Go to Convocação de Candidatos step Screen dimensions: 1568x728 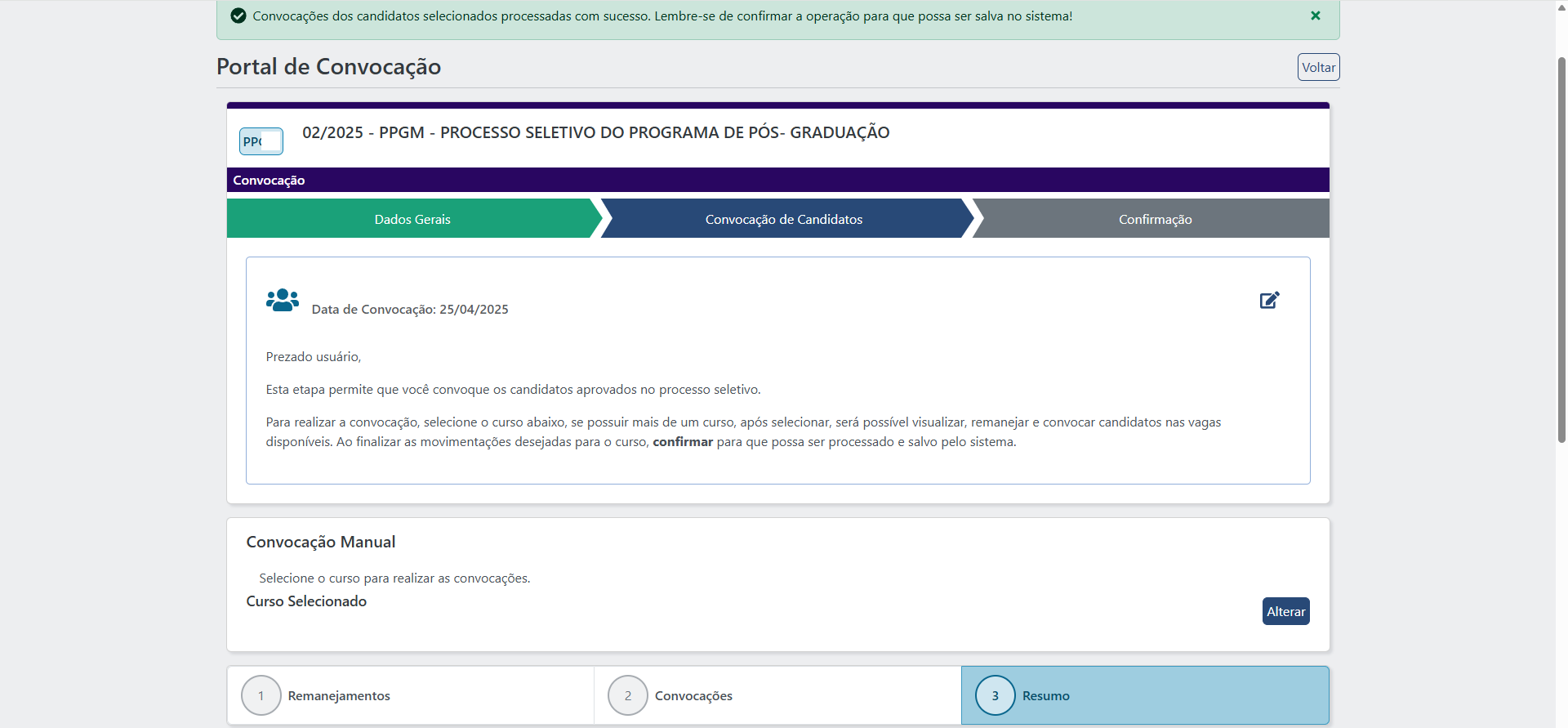784,219
